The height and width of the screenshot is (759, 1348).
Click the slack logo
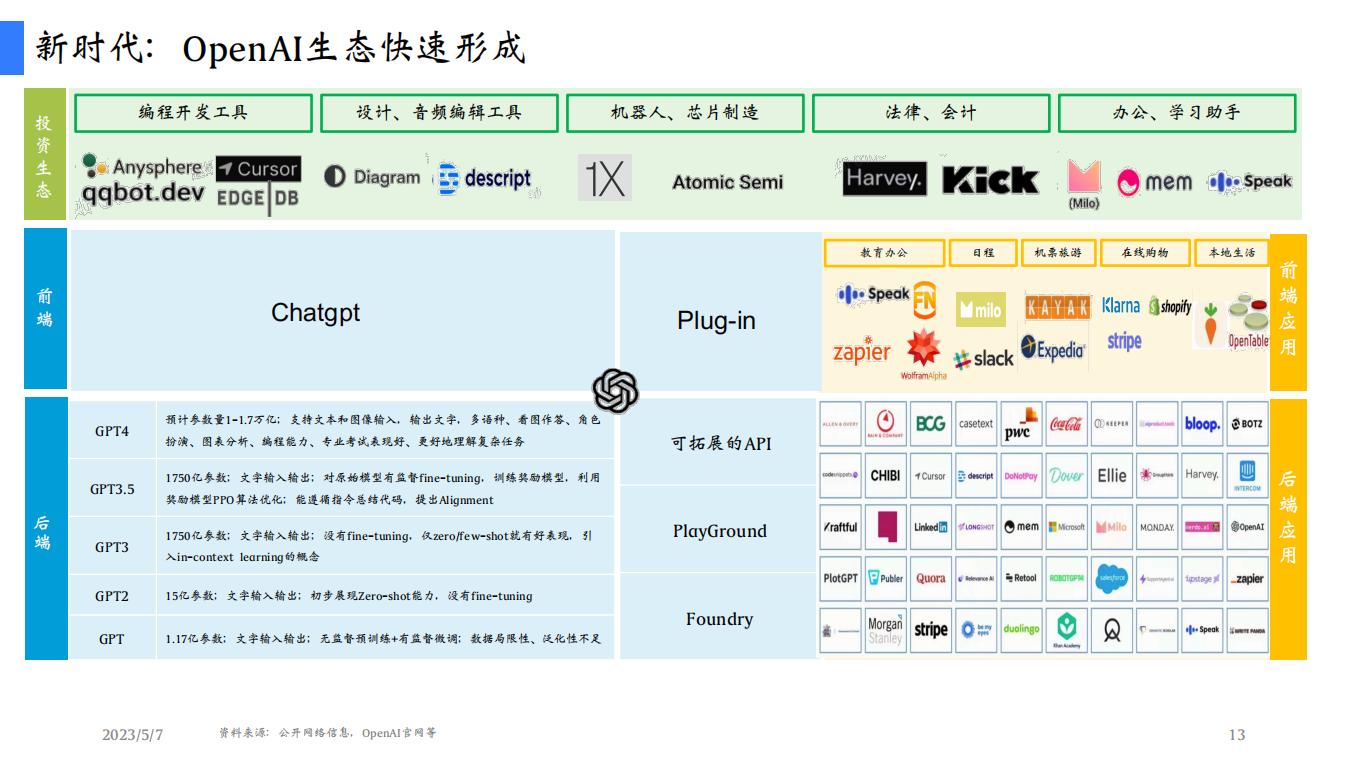(983, 359)
